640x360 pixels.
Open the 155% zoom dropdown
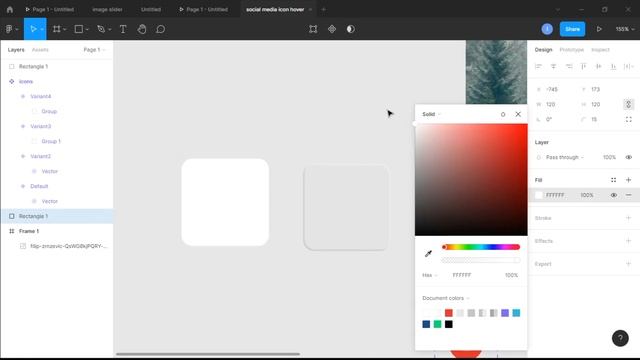(x=625, y=29)
